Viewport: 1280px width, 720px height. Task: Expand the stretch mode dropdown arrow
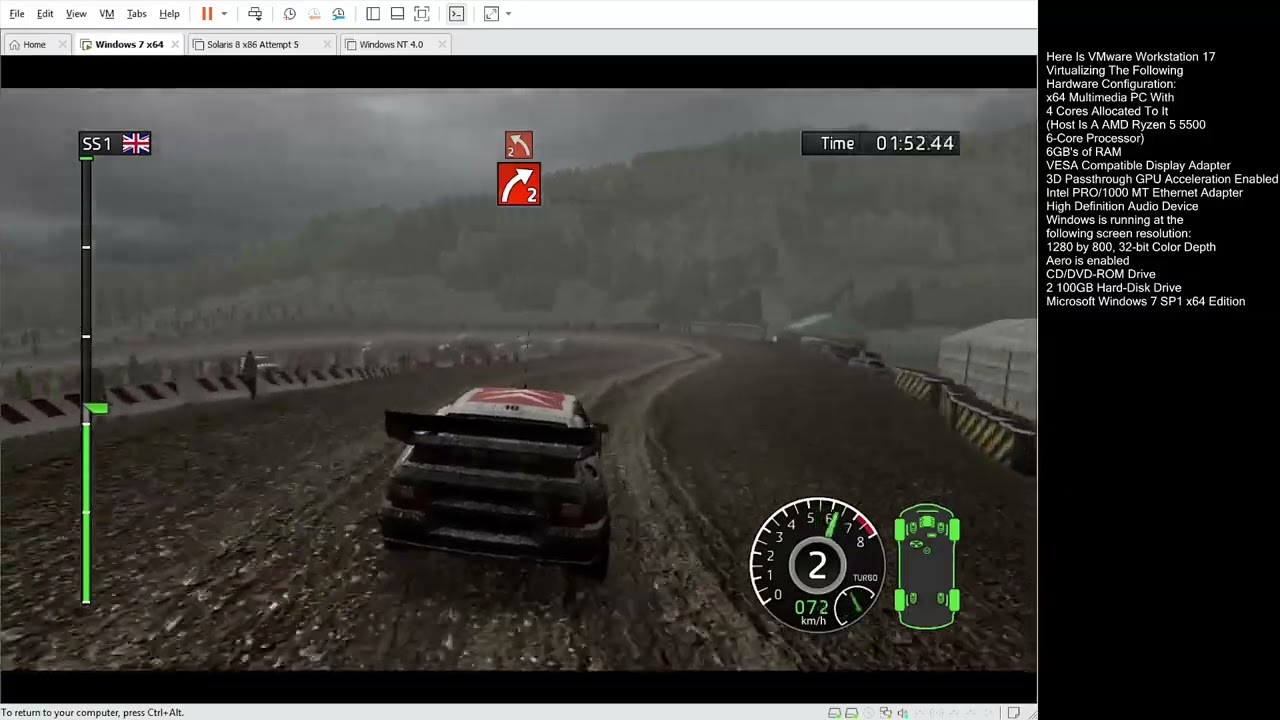click(x=508, y=14)
